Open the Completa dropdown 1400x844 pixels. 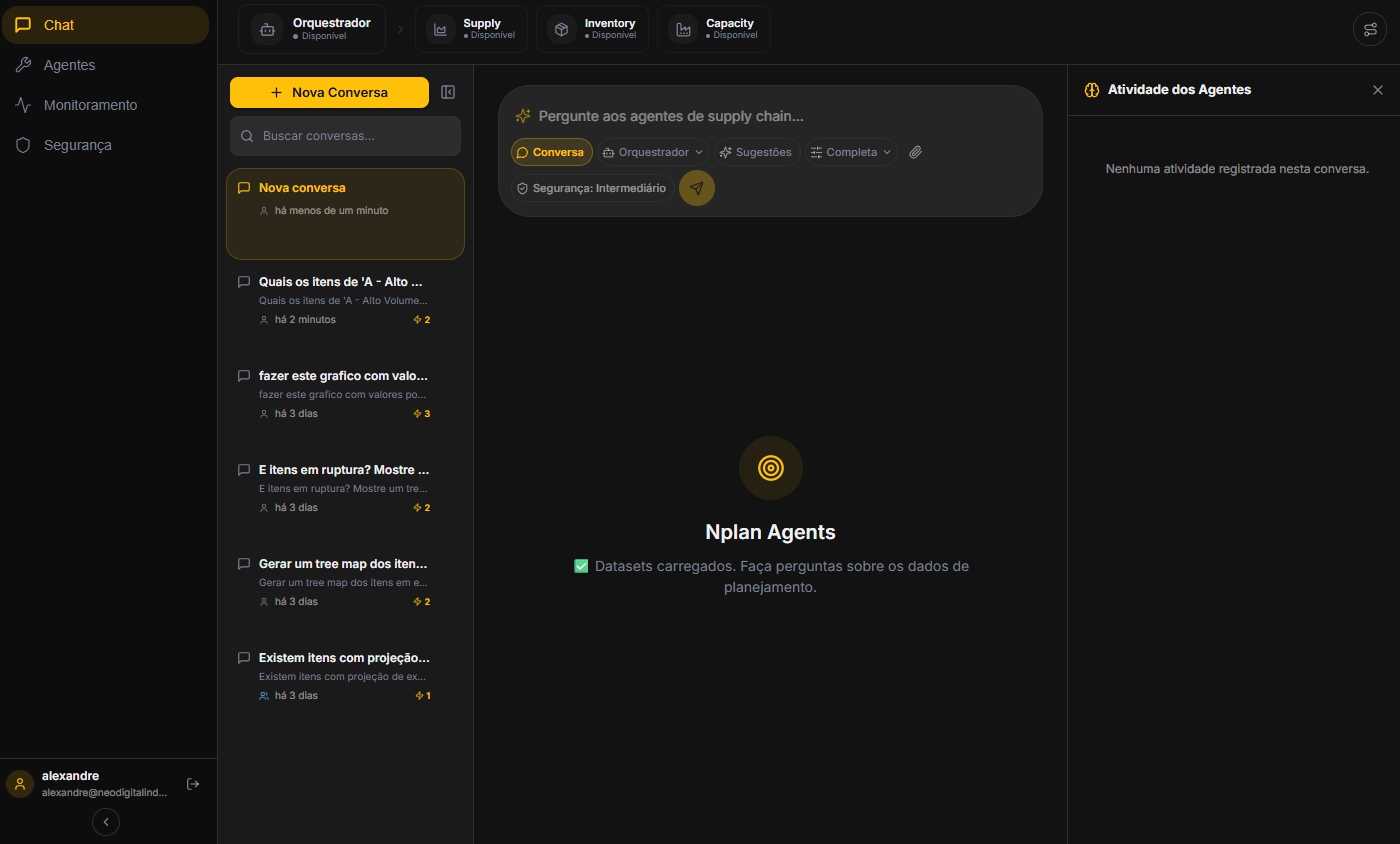point(851,152)
